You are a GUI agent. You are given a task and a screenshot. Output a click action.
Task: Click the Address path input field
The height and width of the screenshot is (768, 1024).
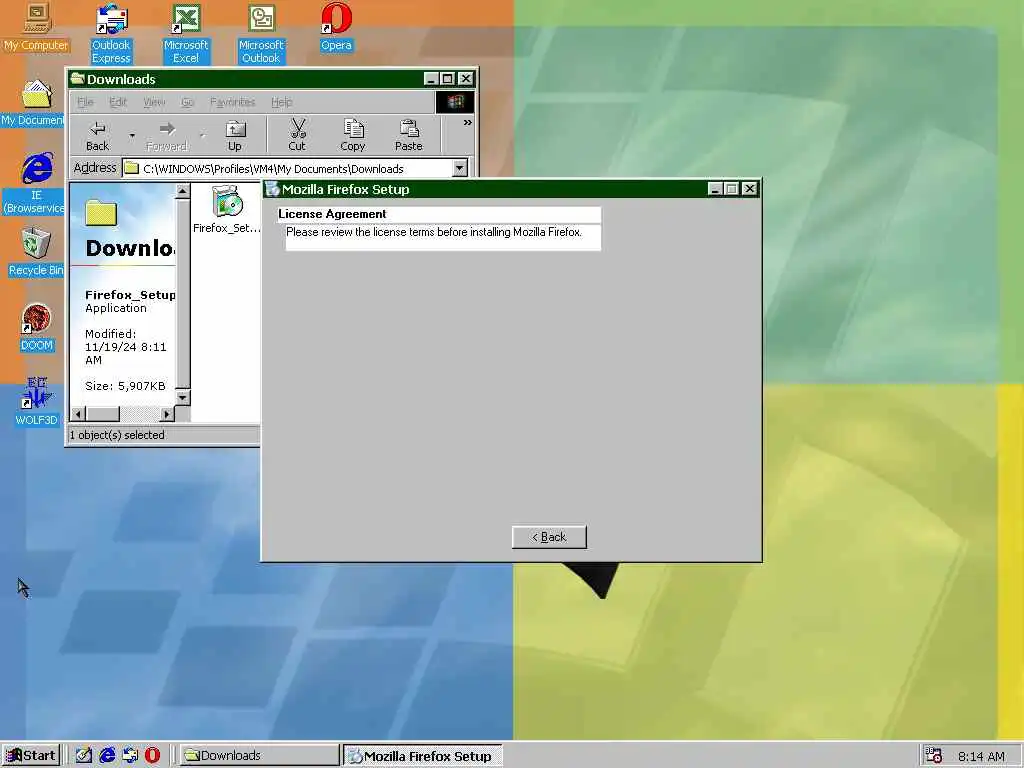(x=287, y=168)
